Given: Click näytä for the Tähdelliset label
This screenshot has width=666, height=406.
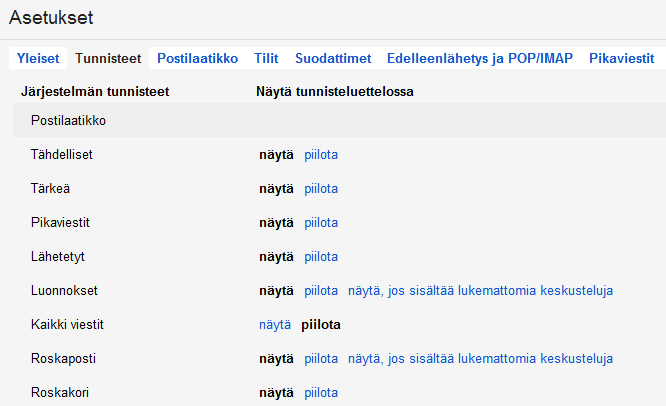Looking at the screenshot, I should [276, 155].
